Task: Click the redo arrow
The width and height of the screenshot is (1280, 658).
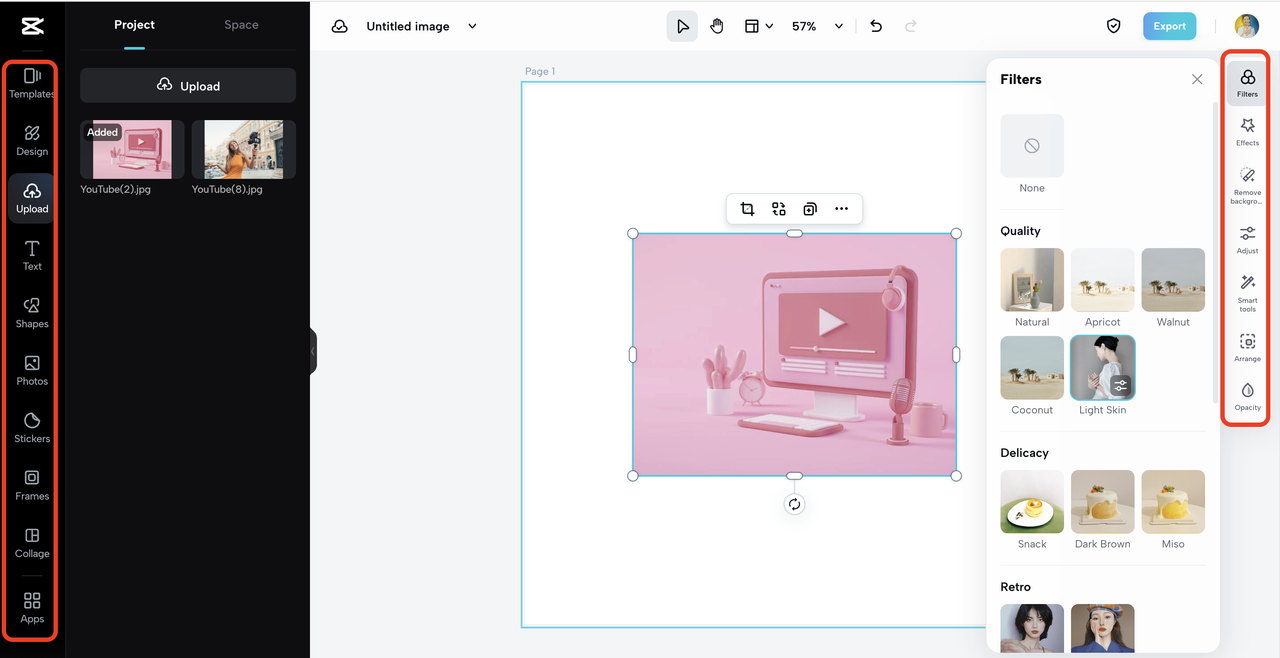Action: (910, 26)
